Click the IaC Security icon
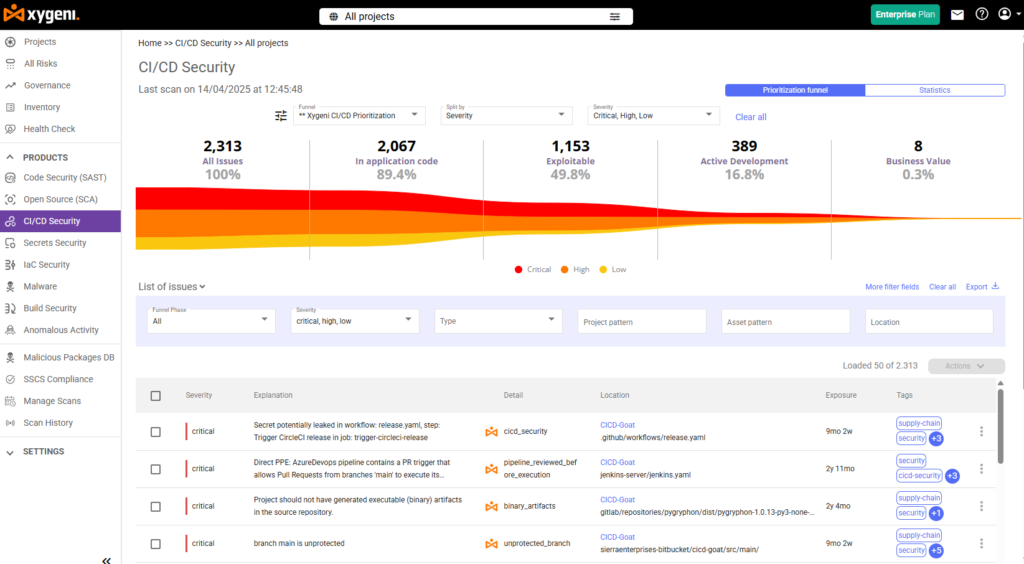1024x564 pixels. (x=10, y=264)
